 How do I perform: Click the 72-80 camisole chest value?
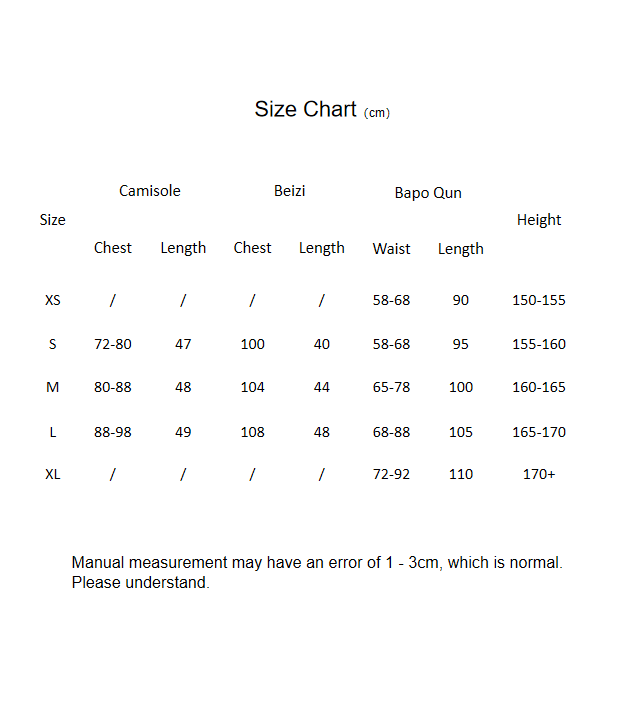(113, 344)
